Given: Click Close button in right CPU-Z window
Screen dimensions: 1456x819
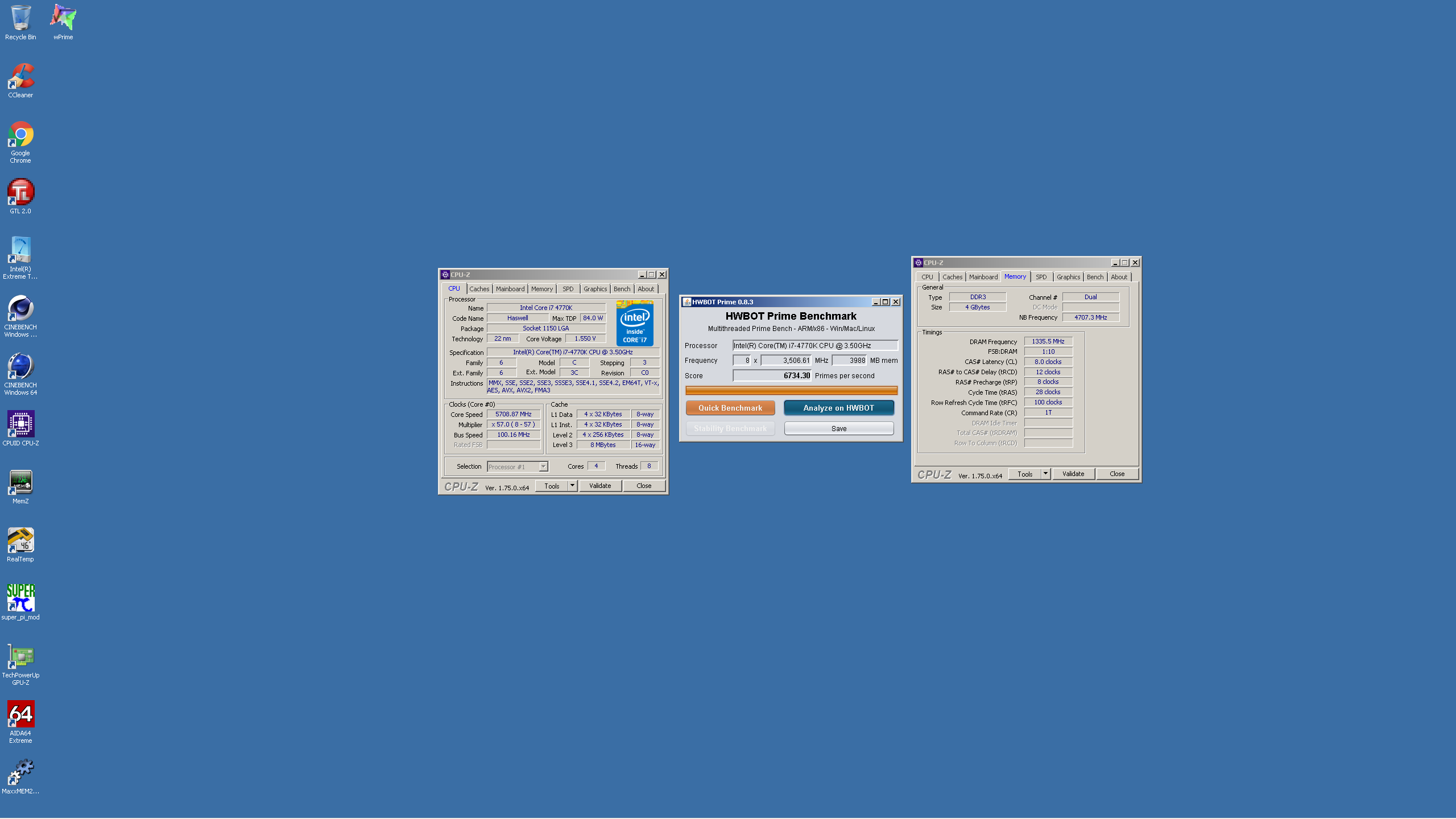Looking at the screenshot, I should 1117,474.
